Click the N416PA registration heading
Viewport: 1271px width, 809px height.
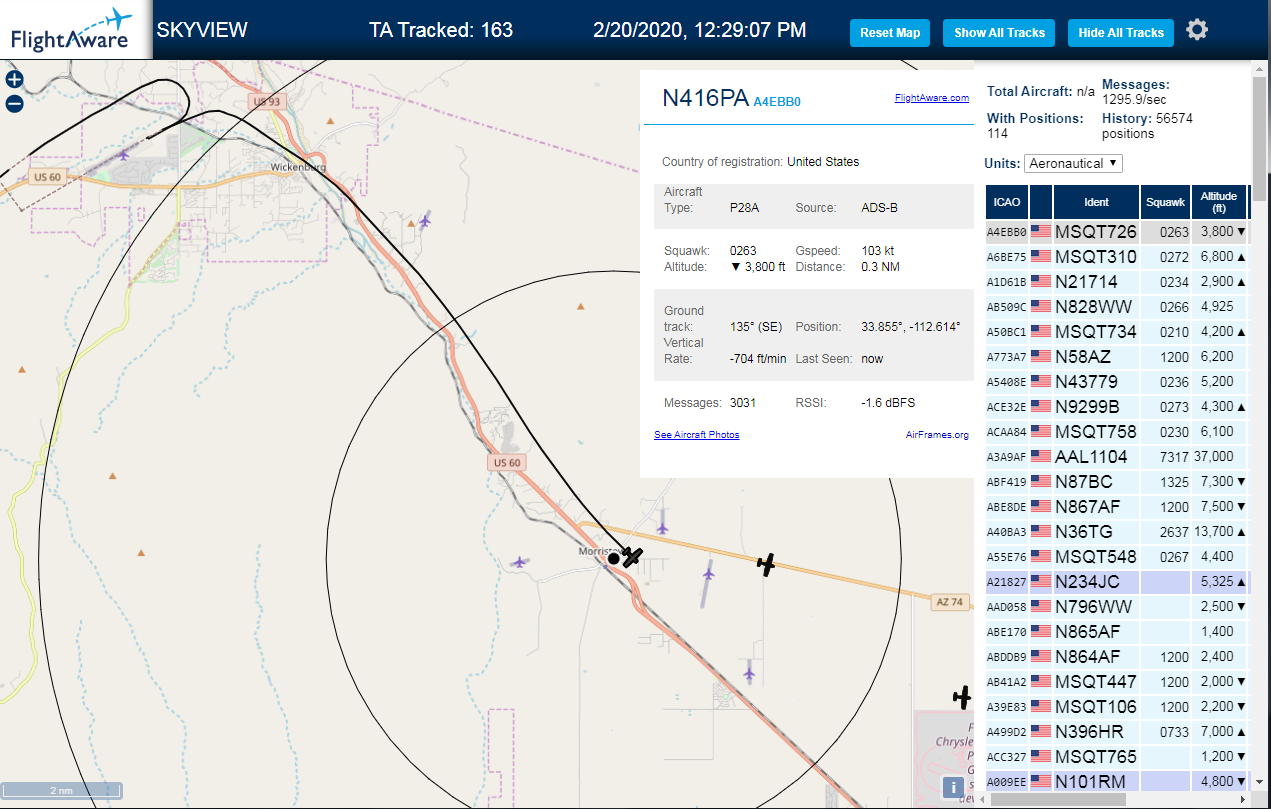coord(705,98)
